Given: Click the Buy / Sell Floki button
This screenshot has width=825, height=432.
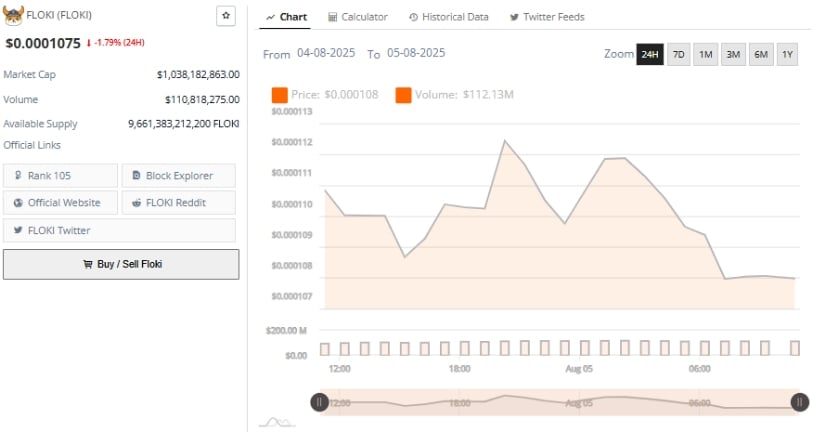Looking at the screenshot, I should tap(121, 264).
